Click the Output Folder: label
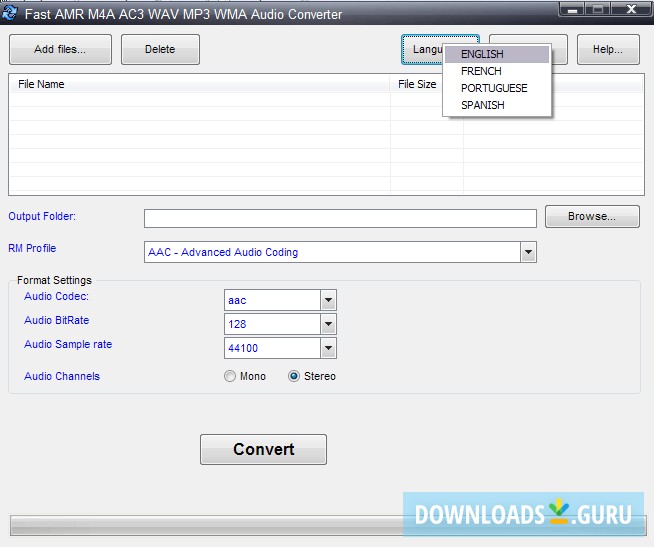Viewport: 654px width, 547px height. (x=42, y=216)
